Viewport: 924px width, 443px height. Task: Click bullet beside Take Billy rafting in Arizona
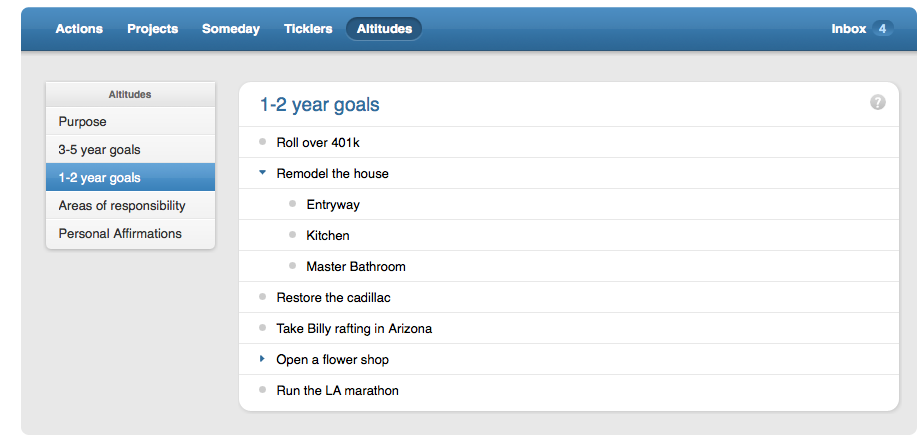pyautogui.click(x=262, y=328)
